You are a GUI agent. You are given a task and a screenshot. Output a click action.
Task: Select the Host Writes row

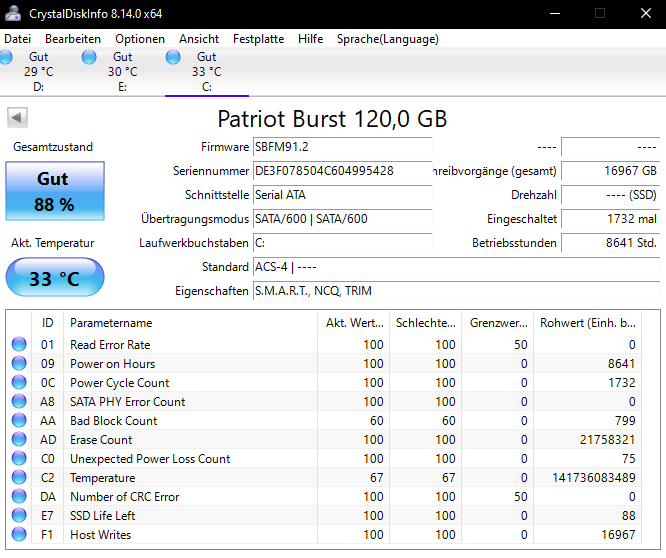point(326,535)
